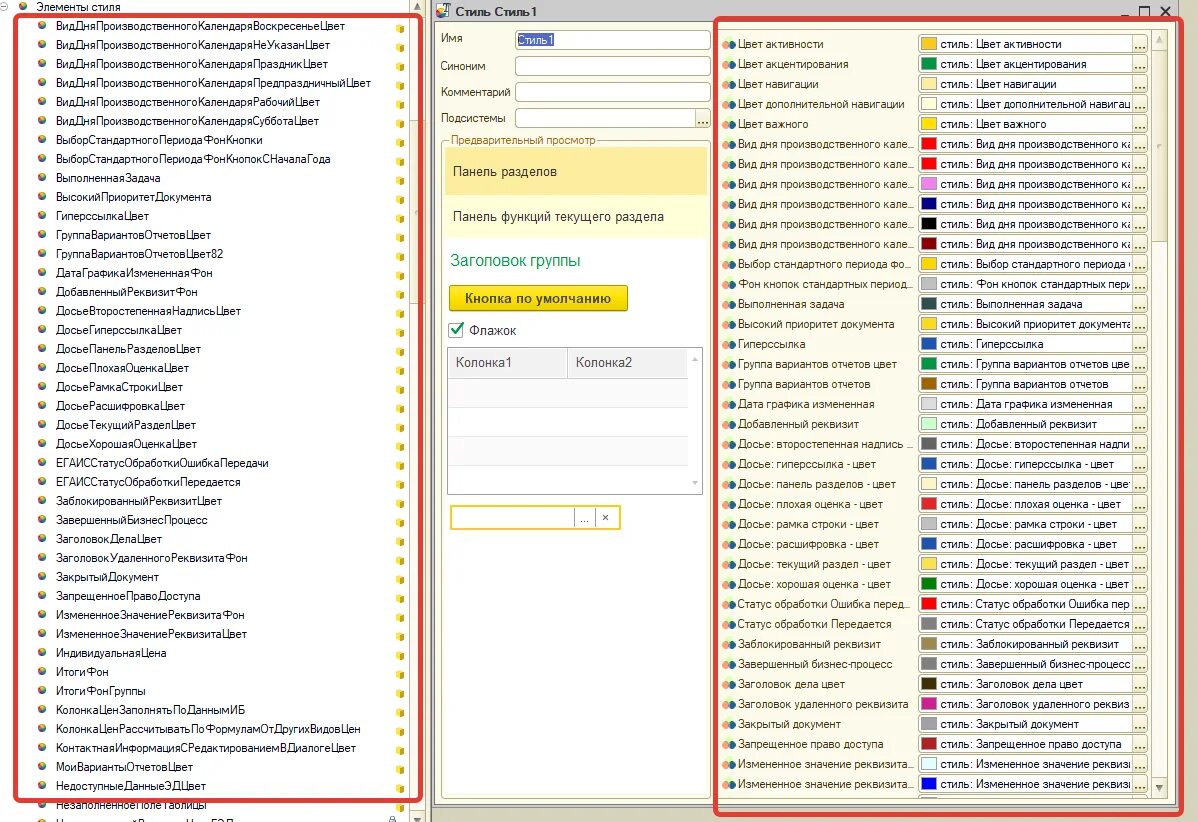Click the clear × button in the preview input
This screenshot has width=1198, height=822.
605,518
